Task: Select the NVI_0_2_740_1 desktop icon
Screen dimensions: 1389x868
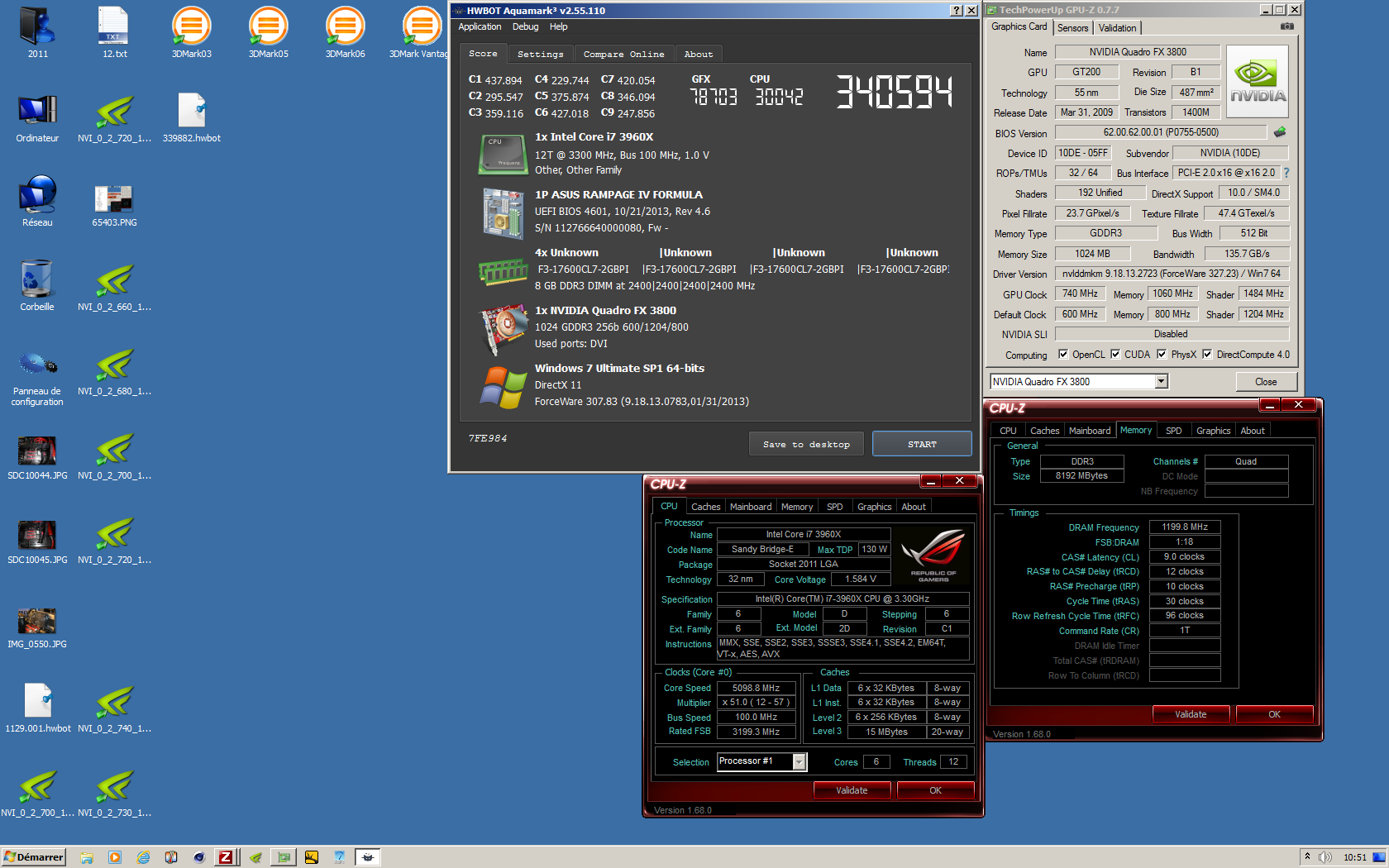Action: pos(114,708)
